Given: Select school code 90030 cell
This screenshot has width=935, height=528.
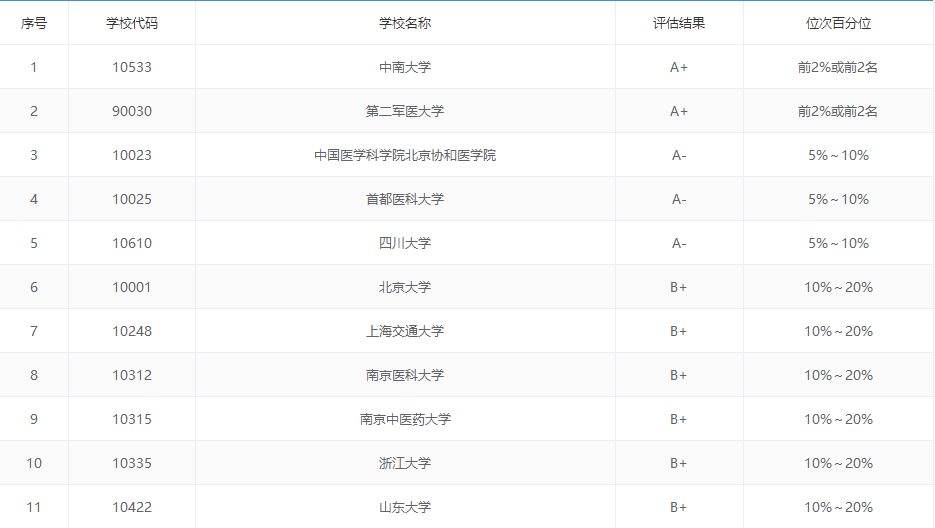Looking at the screenshot, I should 132,111.
